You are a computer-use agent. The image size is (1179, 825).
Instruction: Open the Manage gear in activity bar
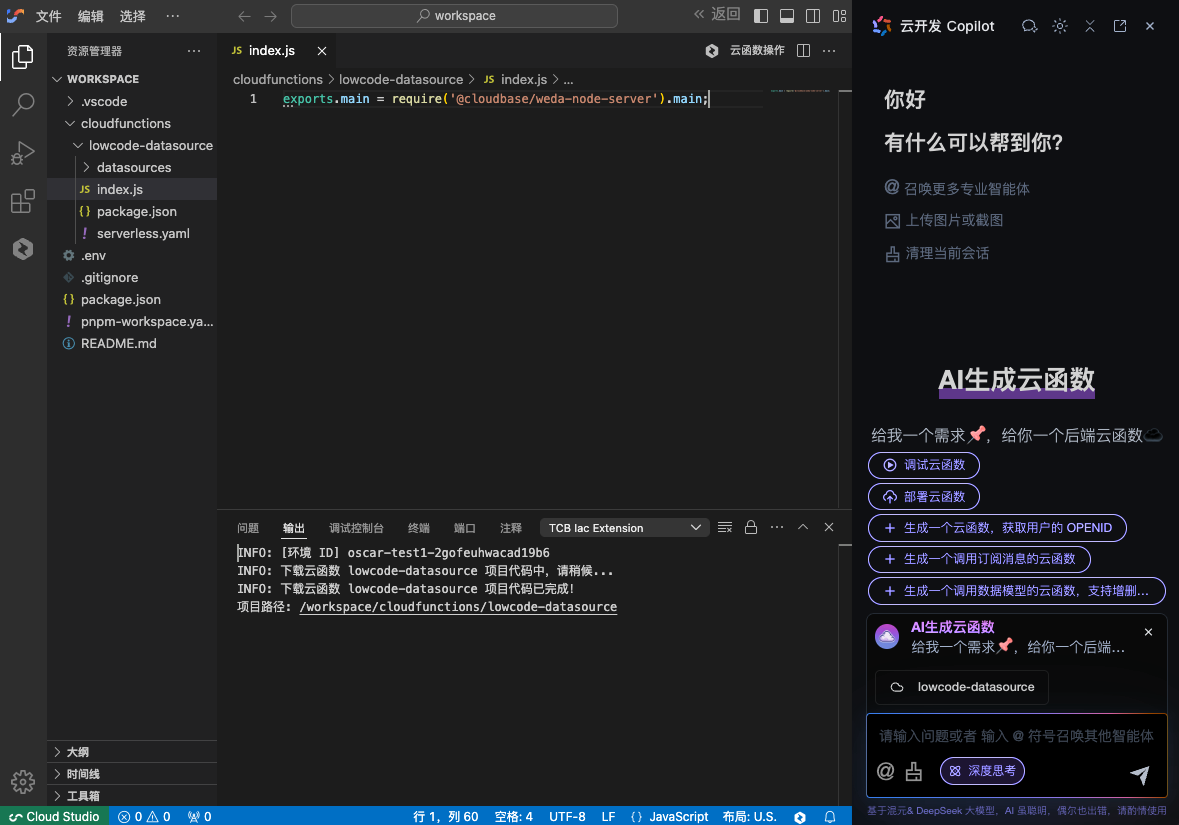tap(23, 782)
